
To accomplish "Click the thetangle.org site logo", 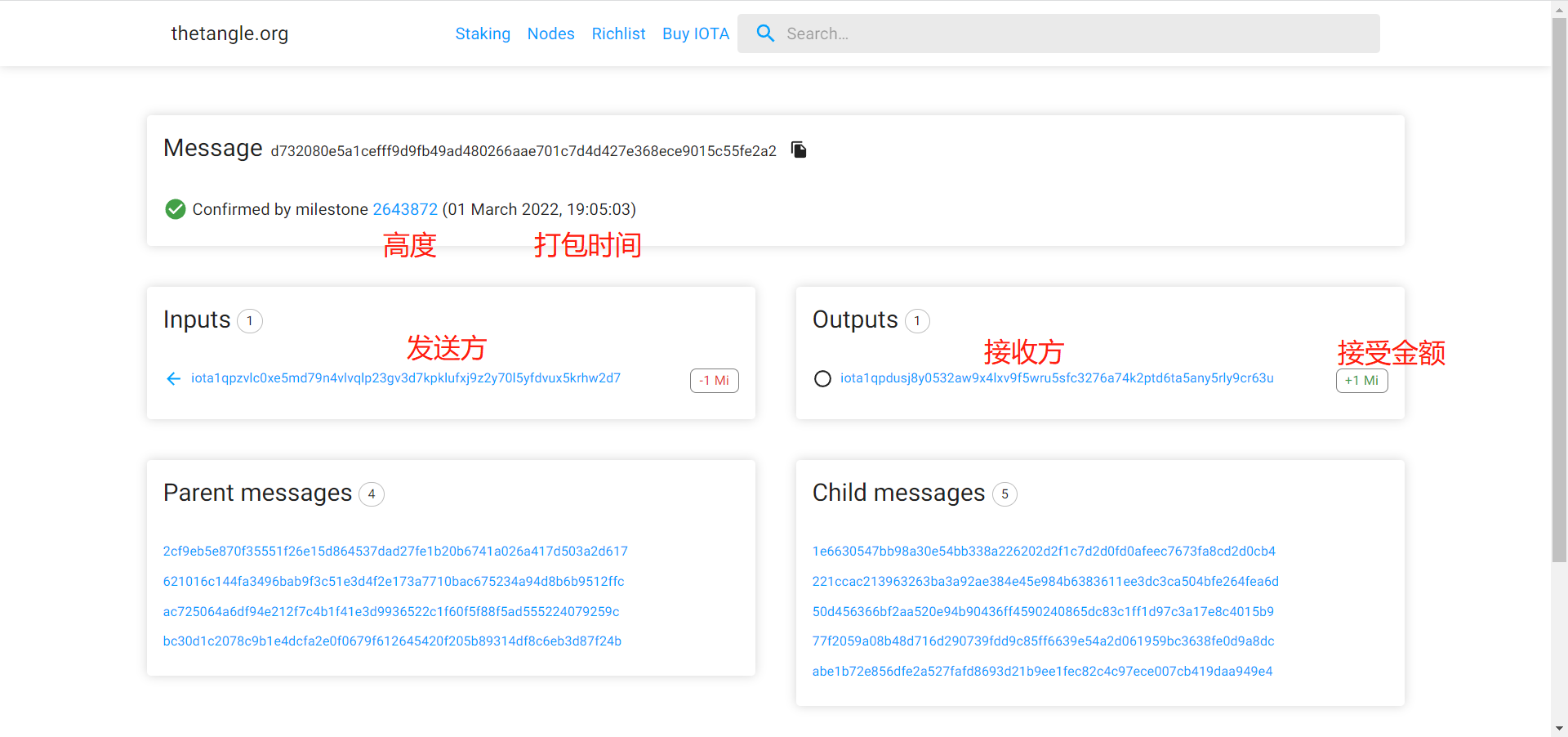I will [229, 33].
